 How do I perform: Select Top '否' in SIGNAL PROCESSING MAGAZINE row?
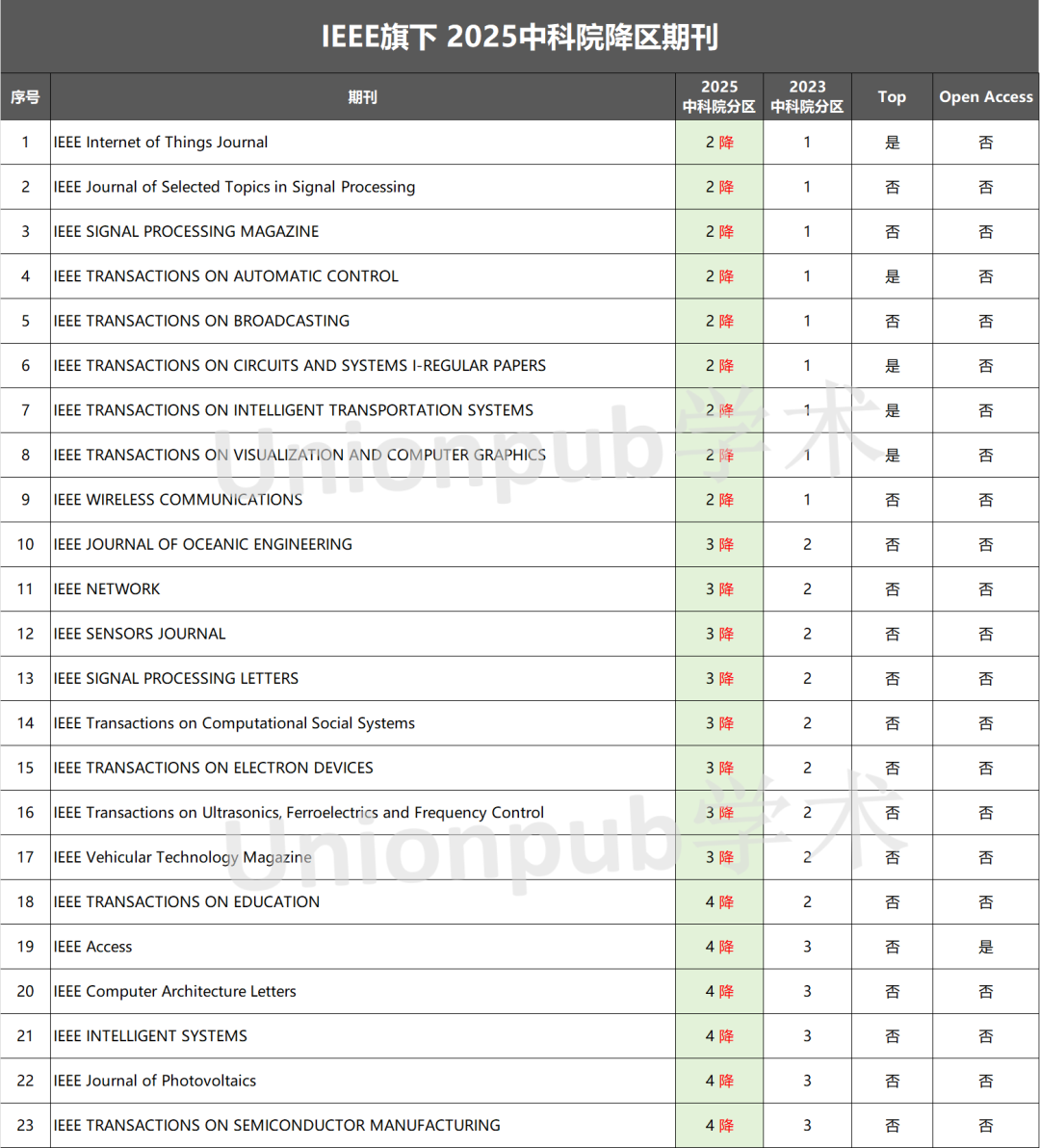[892, 231]
